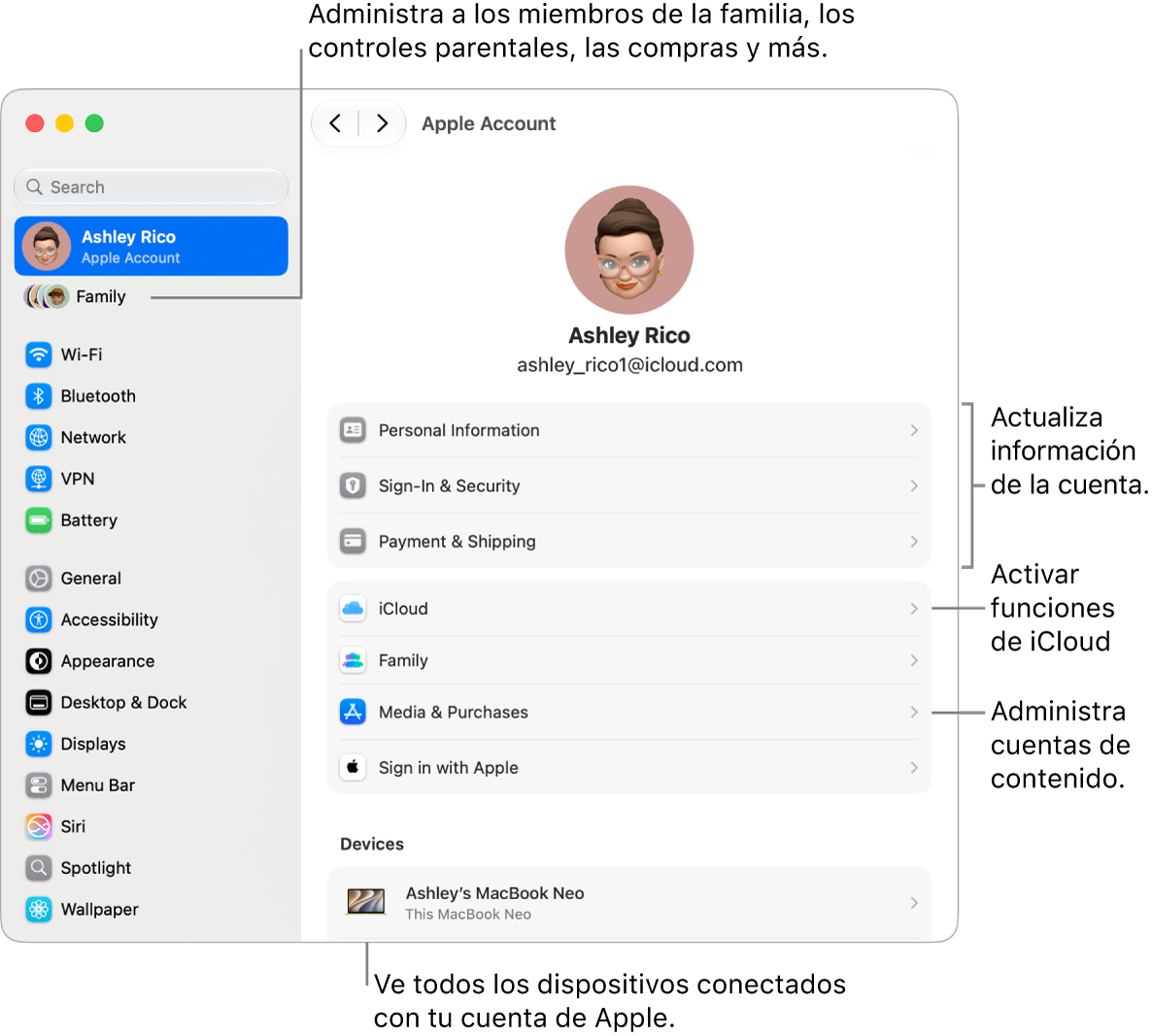This screenshot has height=1036, width=1152.
Task: Expand Payment & Shipping chevron
Action: pyautogui.click(x=914, y=542)
